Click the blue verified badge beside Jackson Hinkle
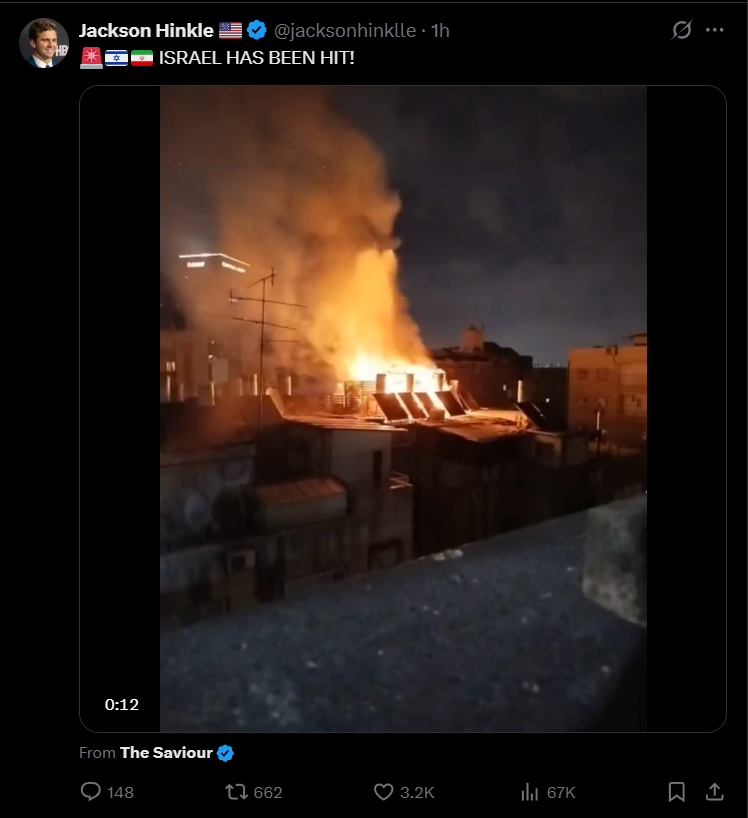Screen dimensions: 748x818 click(257, 30)
